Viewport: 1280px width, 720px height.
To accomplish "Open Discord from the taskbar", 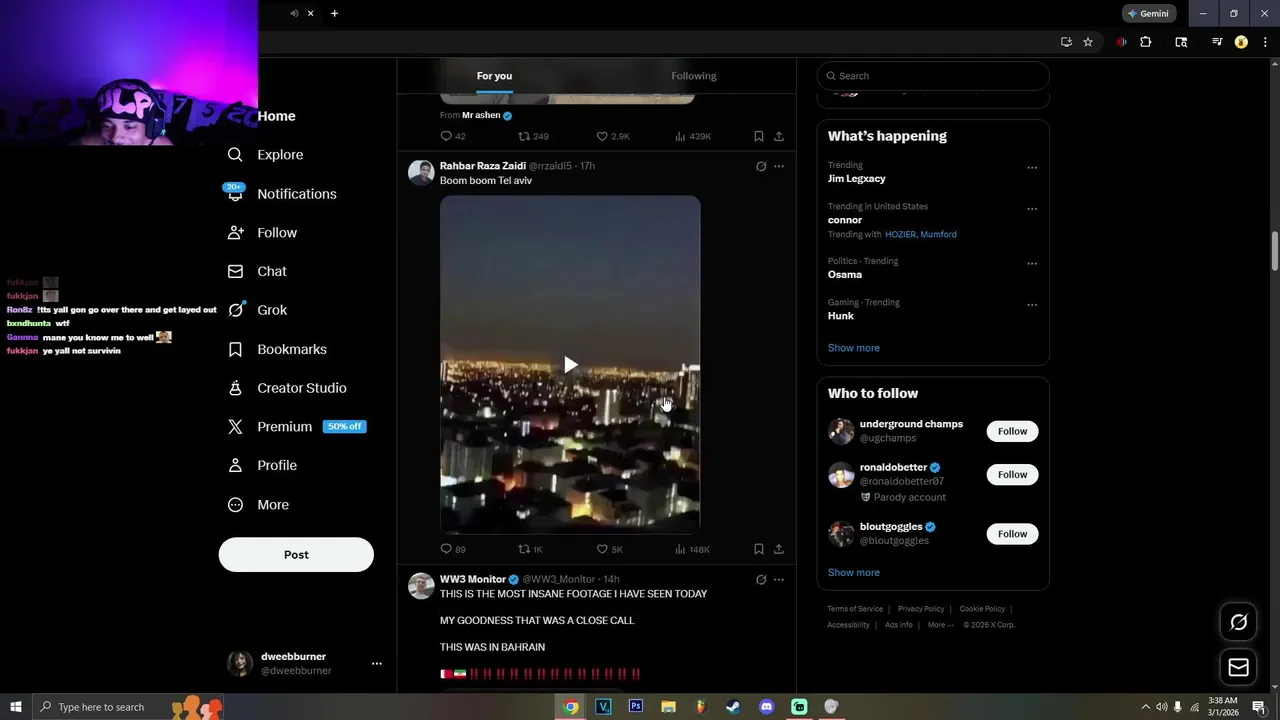I will pos(766,707).
